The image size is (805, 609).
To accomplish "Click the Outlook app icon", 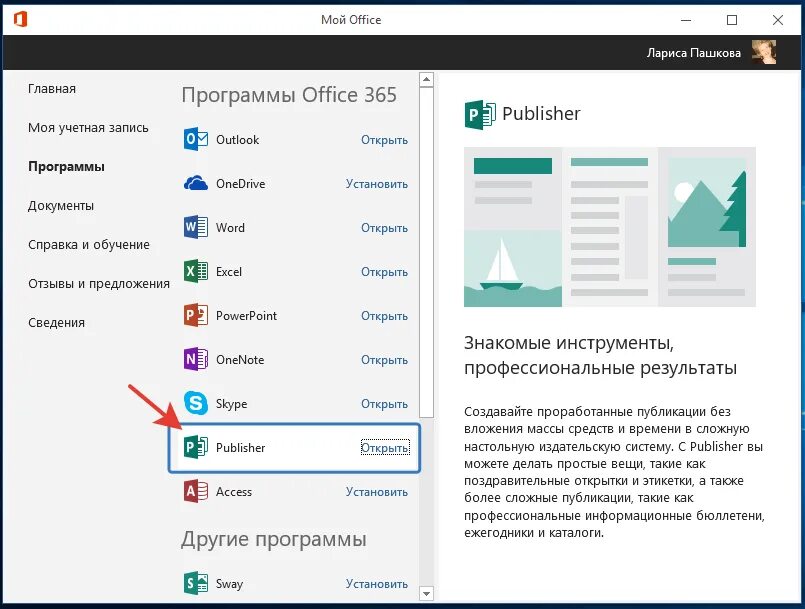I will [x=196, y=139].
